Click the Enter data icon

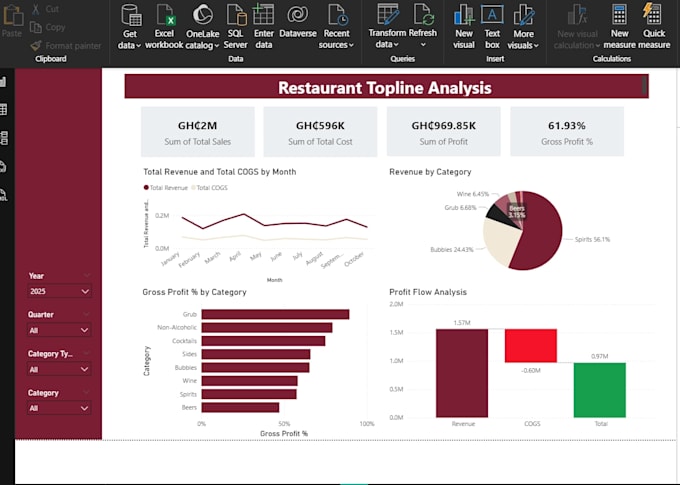pyautogui.click(x=264, y=14)
